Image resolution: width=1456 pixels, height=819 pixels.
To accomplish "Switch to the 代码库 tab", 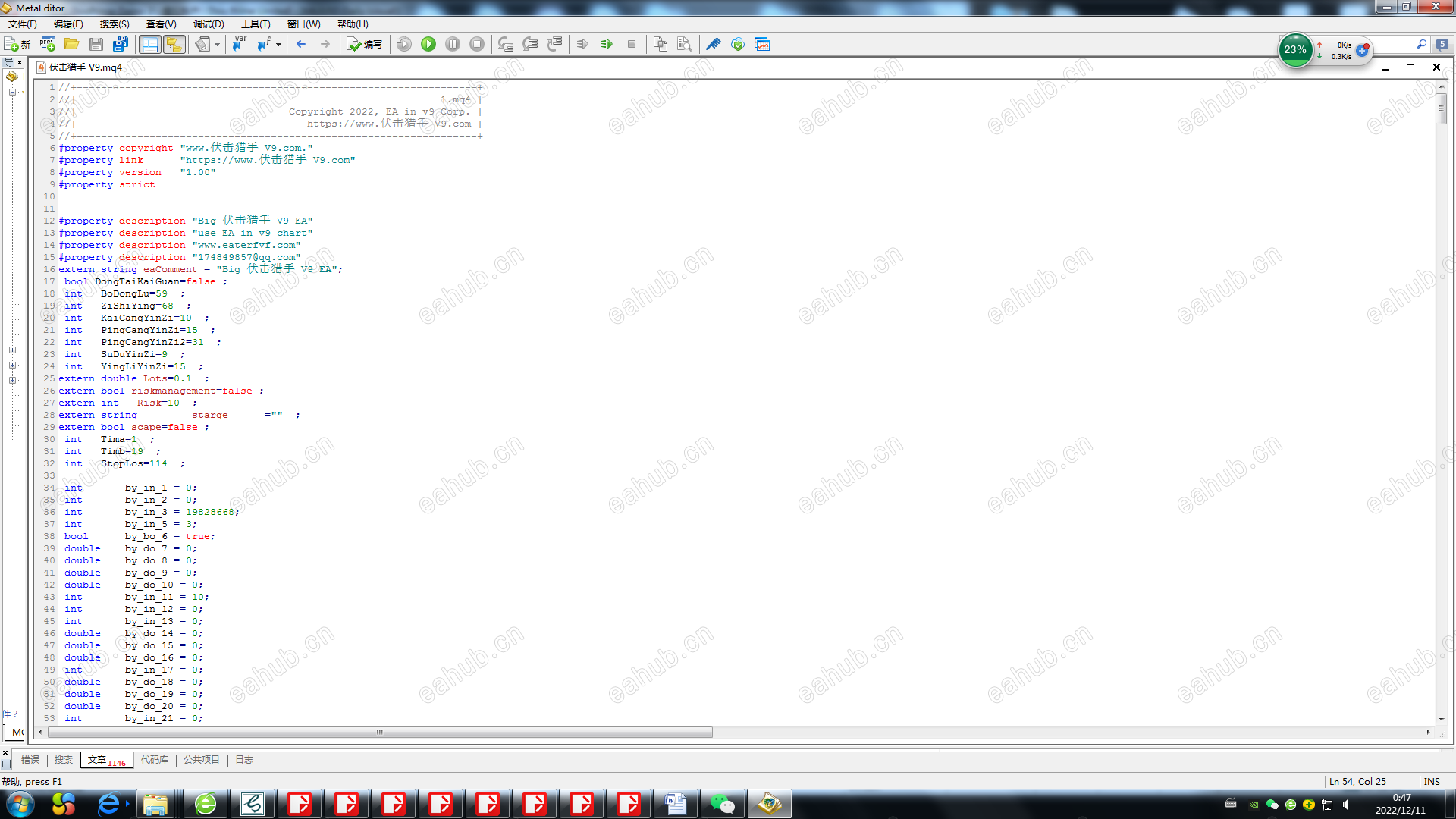I will coord(154,759).
